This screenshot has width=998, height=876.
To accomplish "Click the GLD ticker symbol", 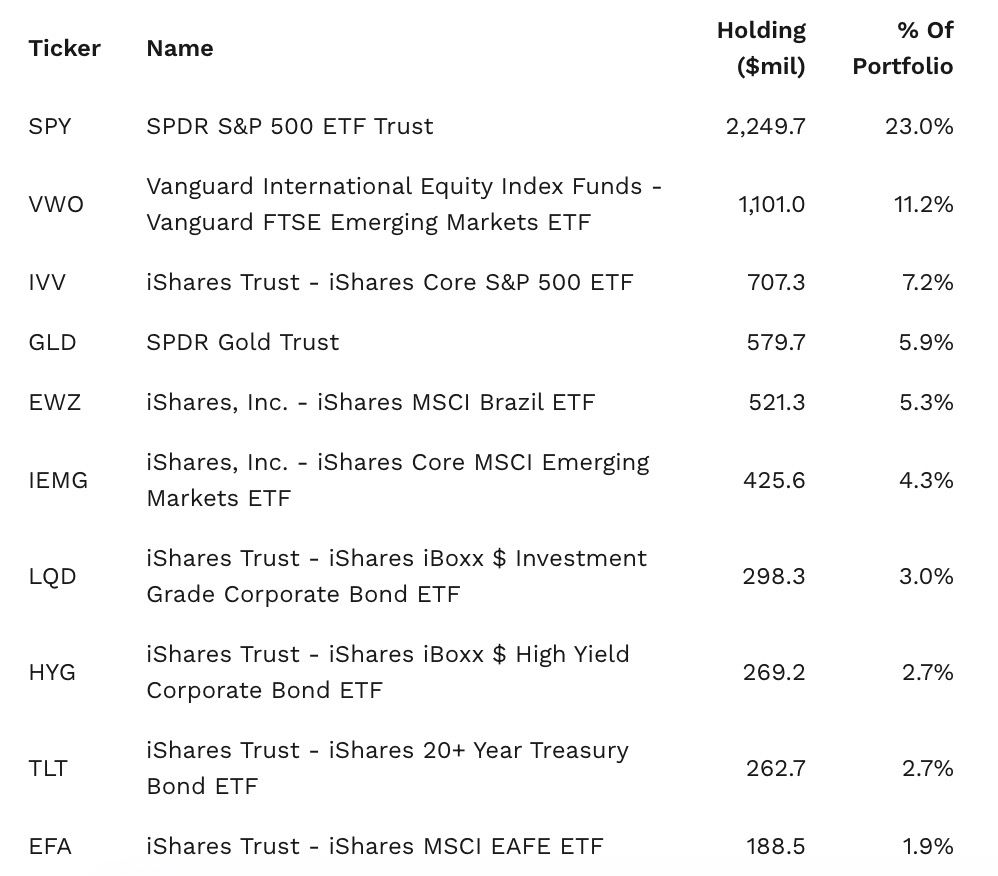I will click(x=52, y=342).
